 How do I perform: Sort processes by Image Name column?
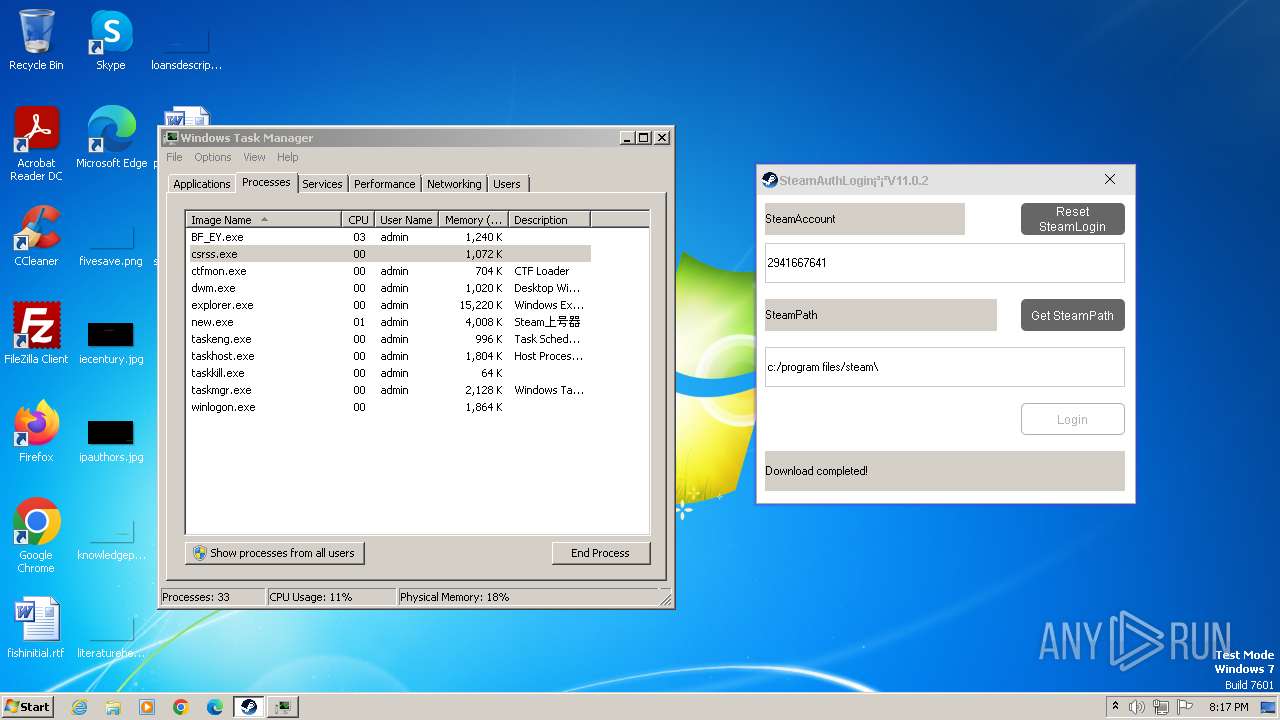coord(264,219)
